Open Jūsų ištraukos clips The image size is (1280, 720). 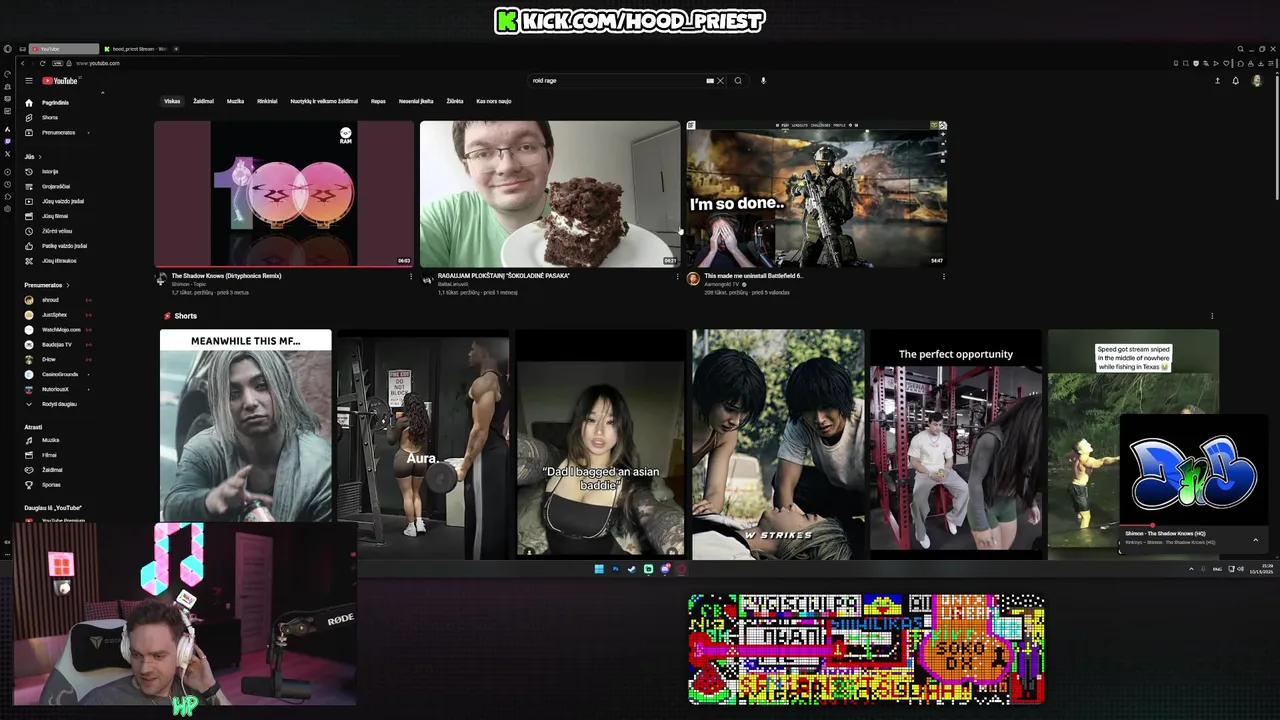60,260
